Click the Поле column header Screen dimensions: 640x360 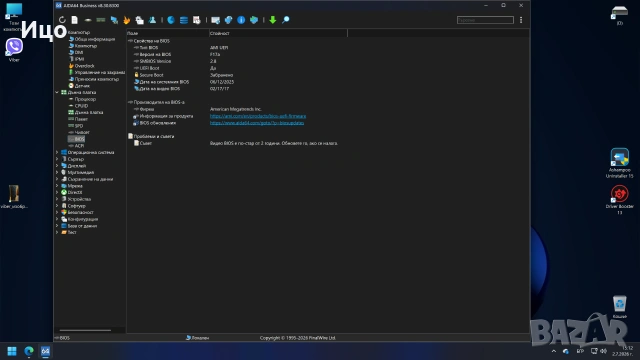167,33
